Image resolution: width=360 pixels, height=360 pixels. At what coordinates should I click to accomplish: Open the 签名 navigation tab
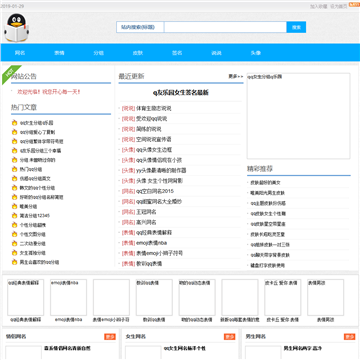click(x=177, y=53)
